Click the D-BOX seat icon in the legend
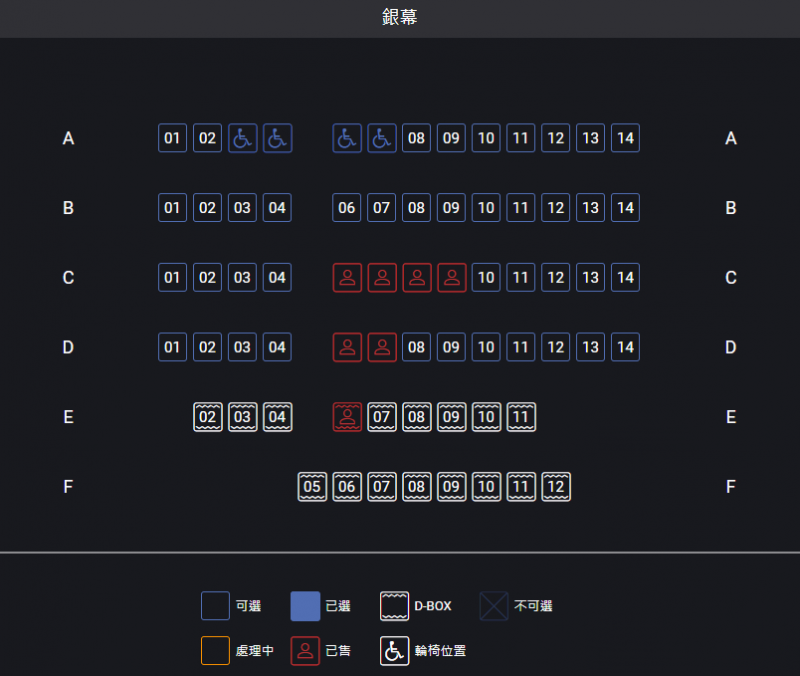Screen dimensions: 800x676 (394, 606)
